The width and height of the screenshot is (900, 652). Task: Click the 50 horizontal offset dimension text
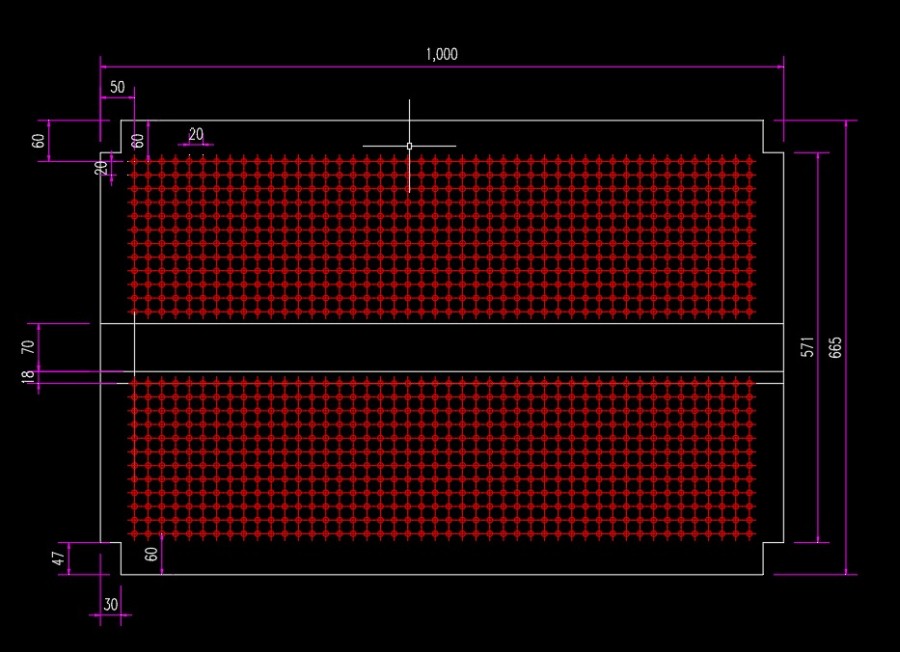coord(117,87)
